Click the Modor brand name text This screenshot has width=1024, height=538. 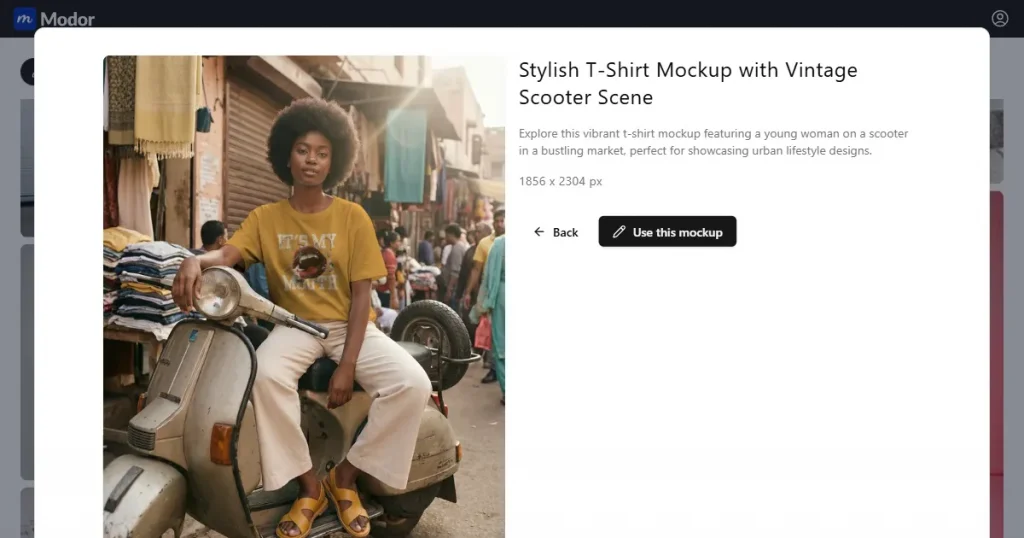[68, 19]
